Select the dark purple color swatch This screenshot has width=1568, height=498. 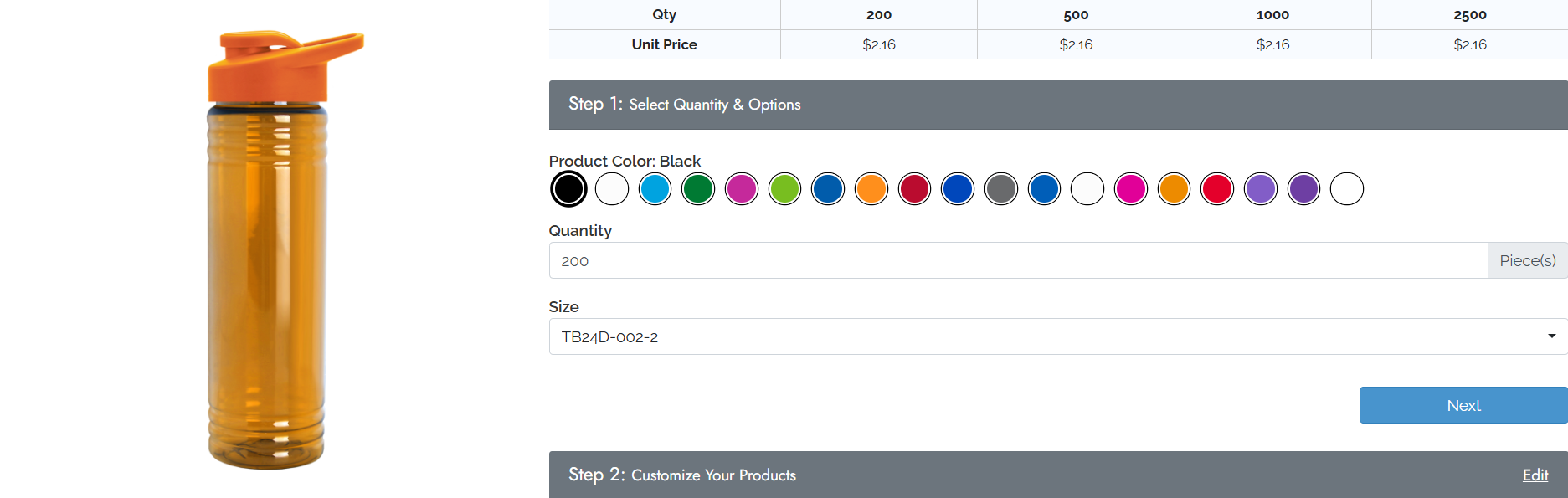click(1304, 189)
